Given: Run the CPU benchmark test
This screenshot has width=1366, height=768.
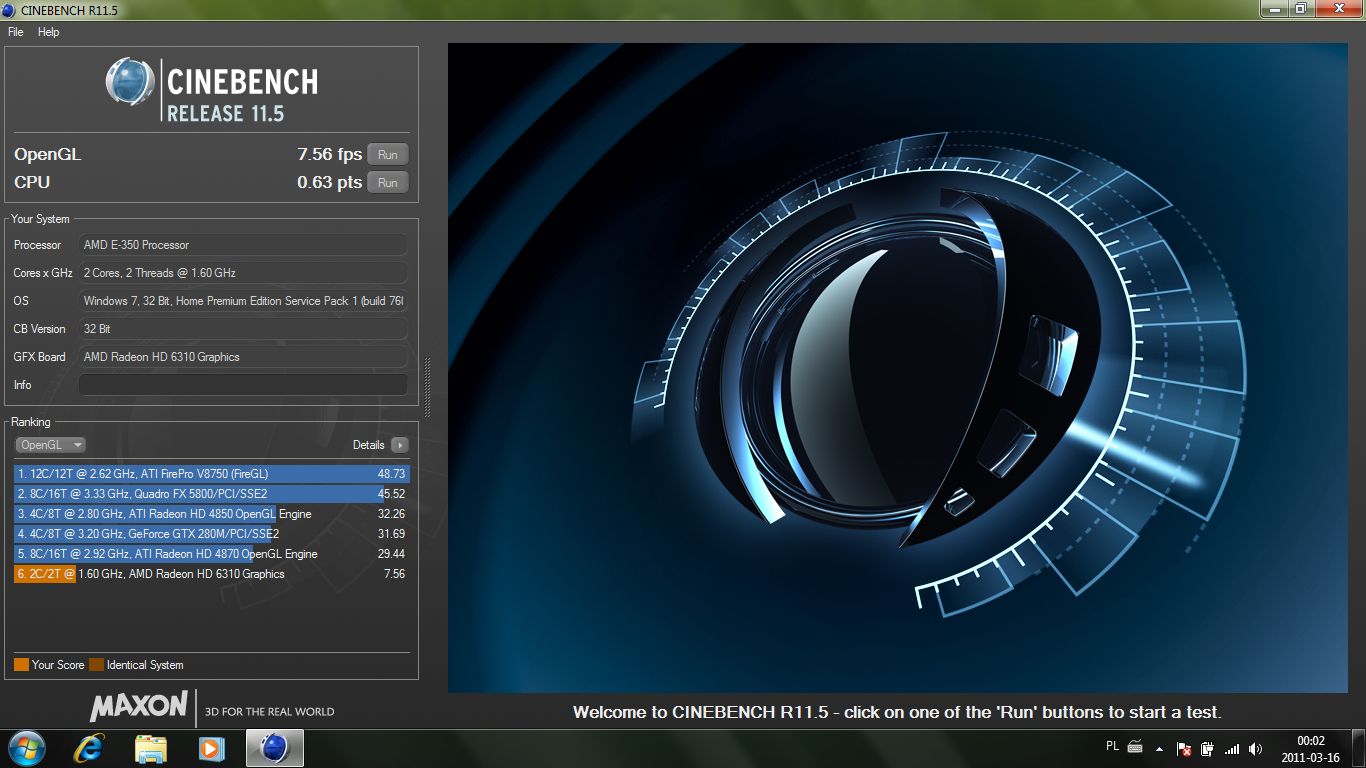Looking at the screenshot, I should pos(387,183).
